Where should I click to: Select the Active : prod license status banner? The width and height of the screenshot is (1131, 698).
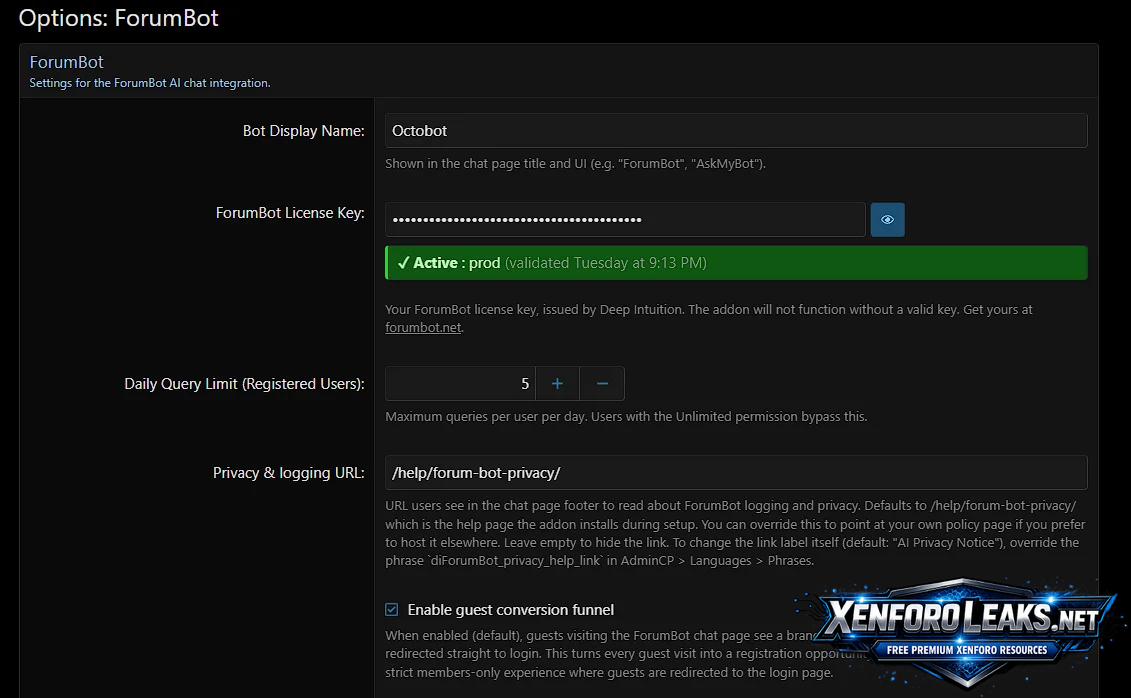(736, 262)
